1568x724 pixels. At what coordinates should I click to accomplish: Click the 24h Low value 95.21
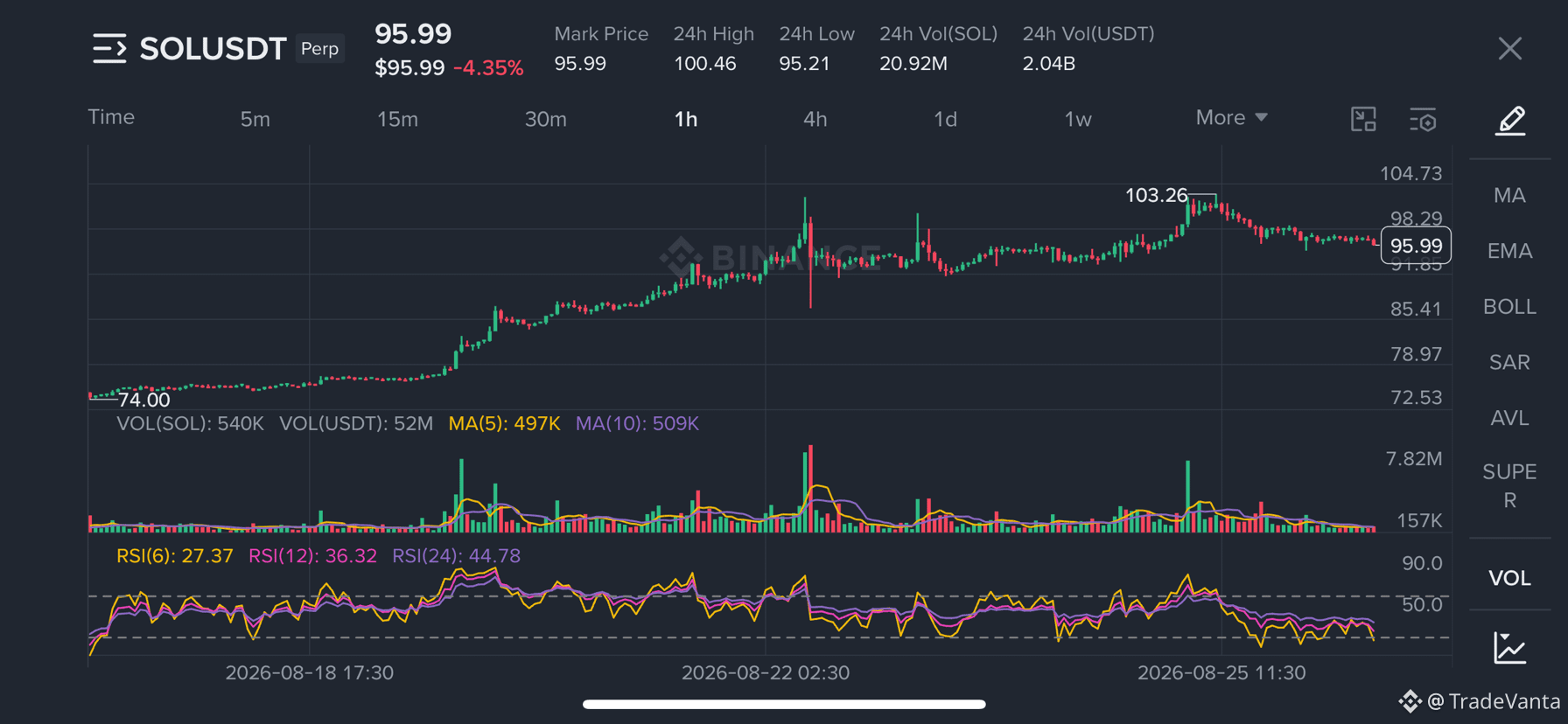(x=804, y=64)
